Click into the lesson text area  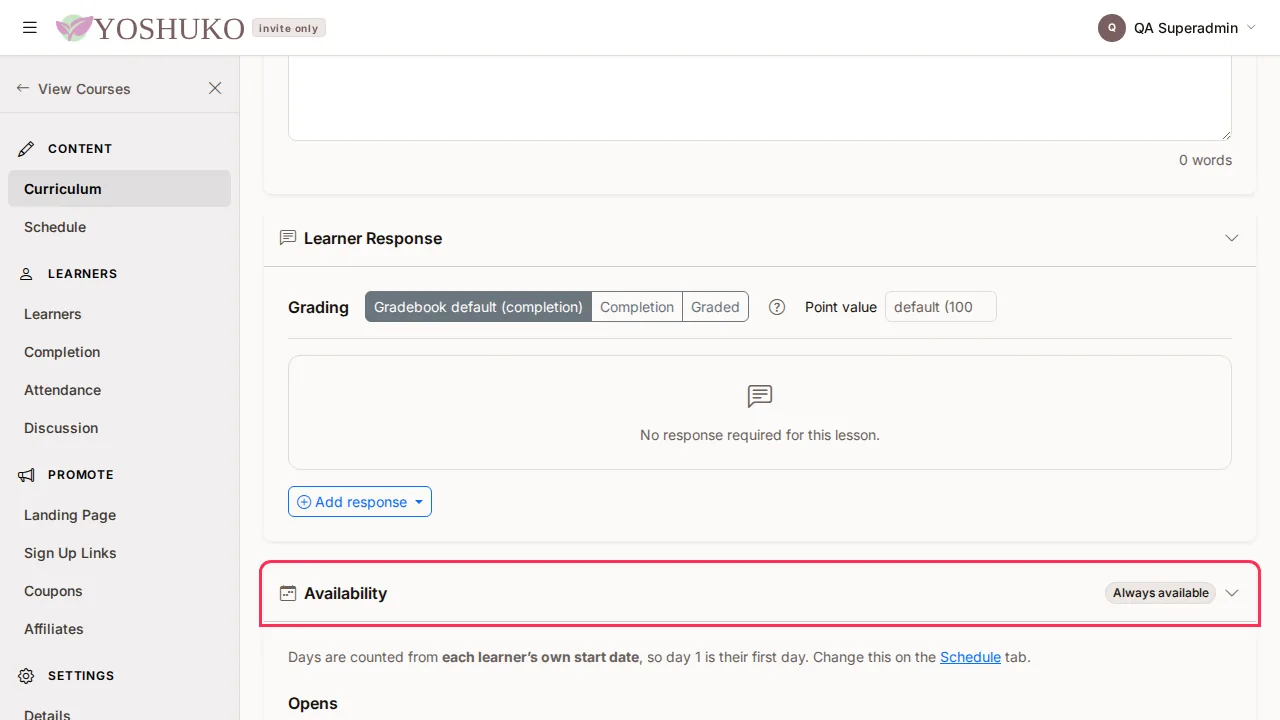[760, 98]
